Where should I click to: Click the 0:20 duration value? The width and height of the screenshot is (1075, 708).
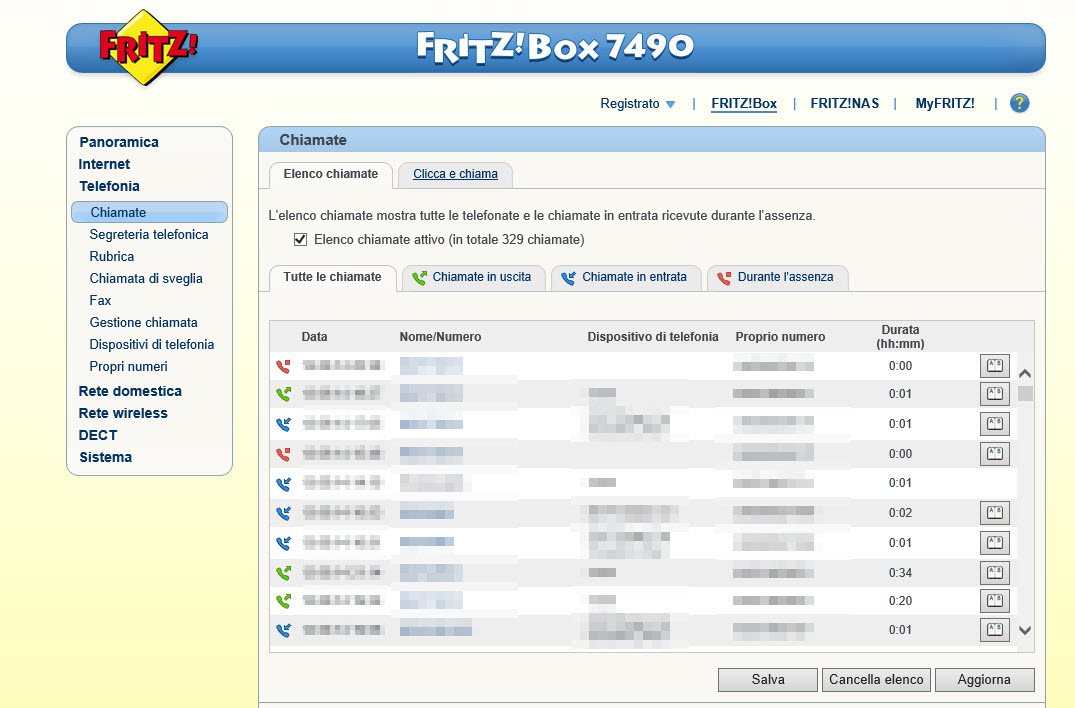[x=900, y=601]
